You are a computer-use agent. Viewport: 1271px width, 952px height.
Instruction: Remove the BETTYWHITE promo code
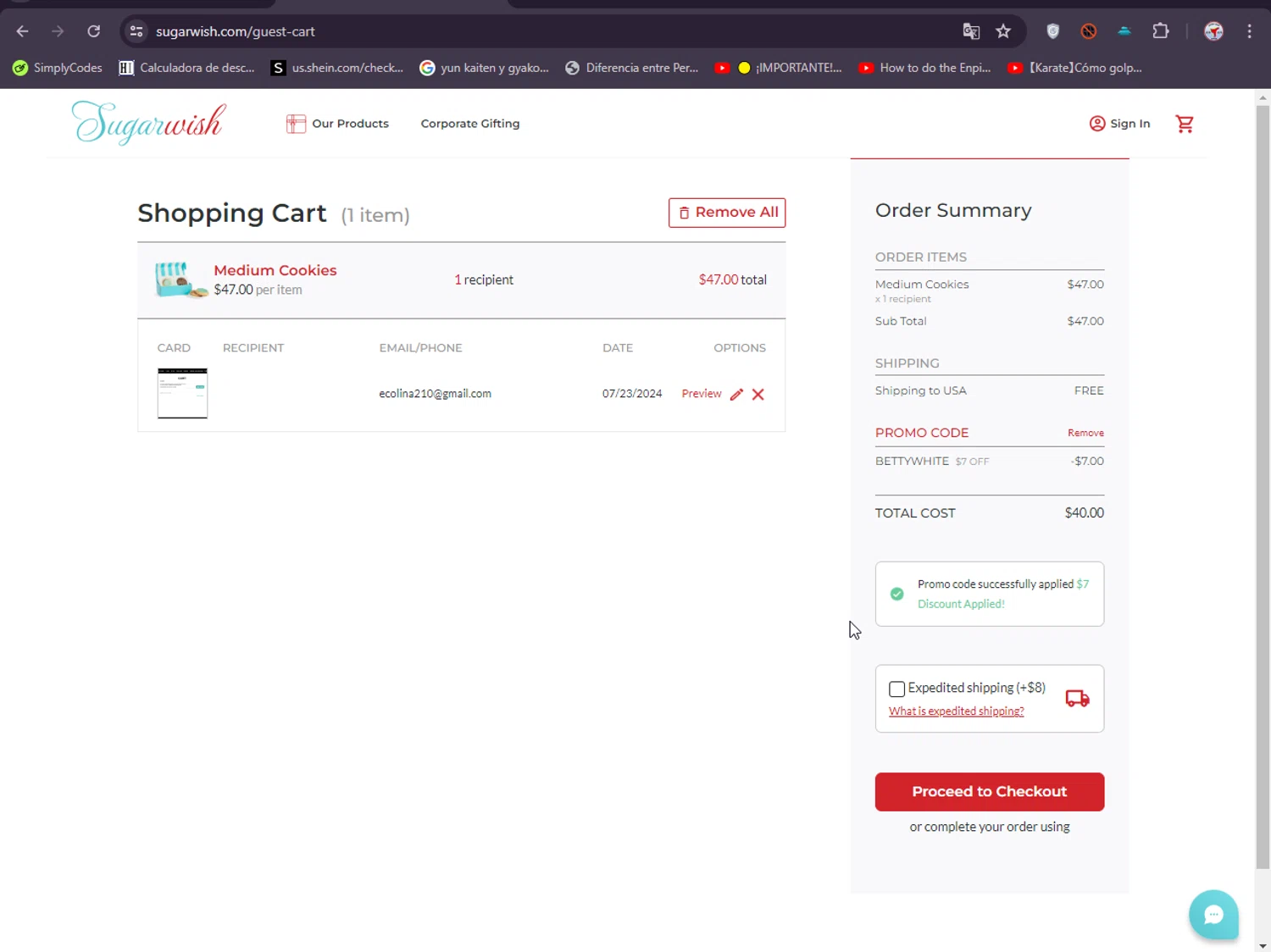[x=1085, y=433]
